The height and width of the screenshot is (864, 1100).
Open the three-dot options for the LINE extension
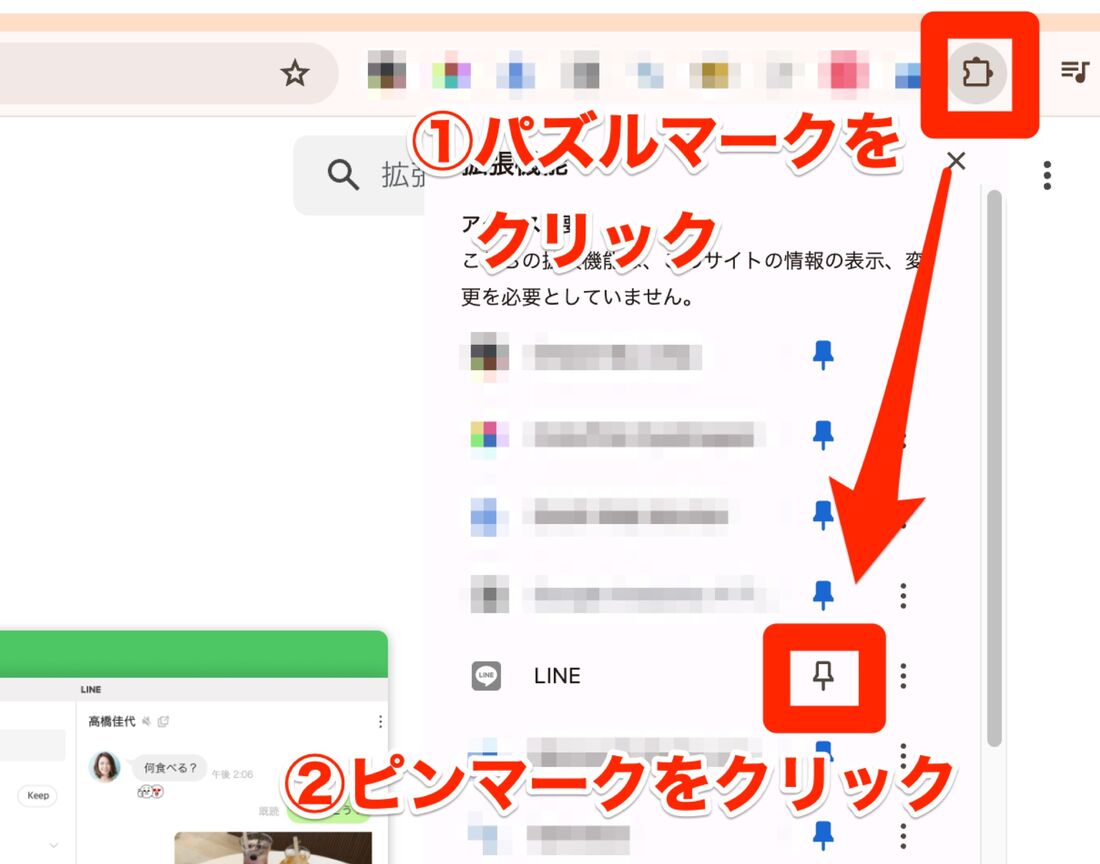click(902, 676)
